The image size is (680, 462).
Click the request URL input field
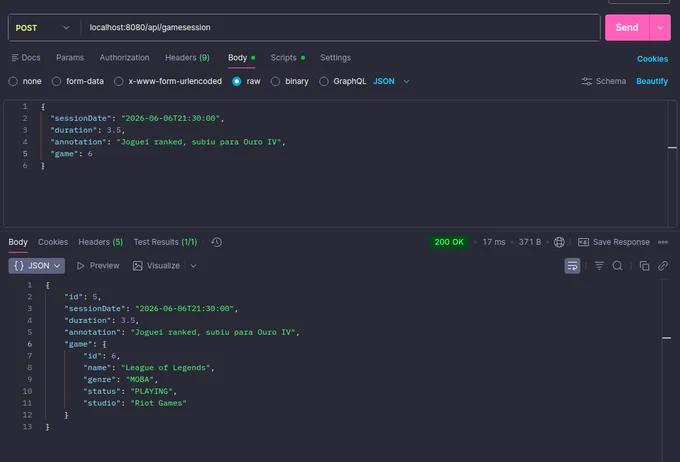[x=340, y=27]
